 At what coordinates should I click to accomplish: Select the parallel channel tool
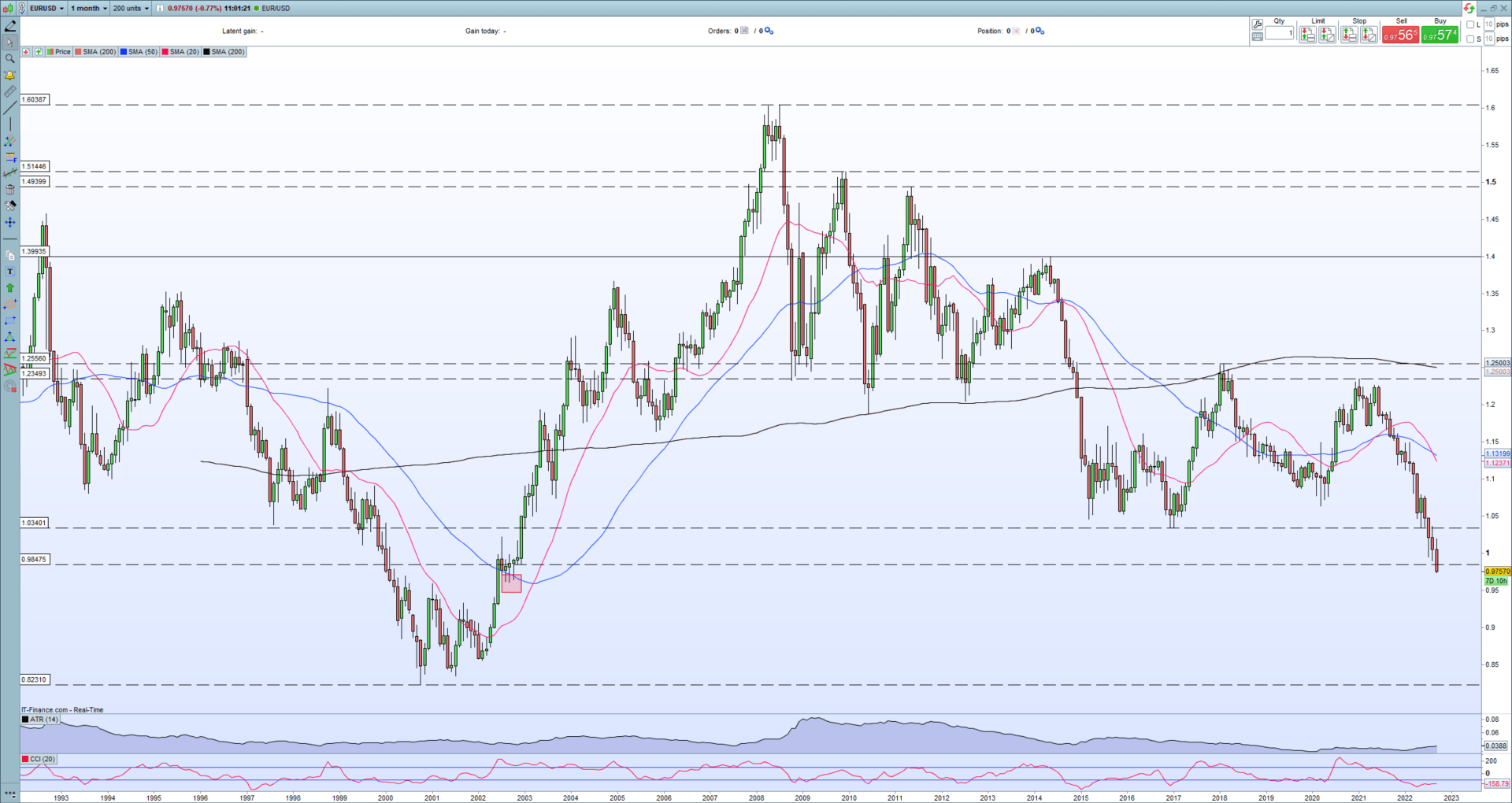(x=10, y=141)
